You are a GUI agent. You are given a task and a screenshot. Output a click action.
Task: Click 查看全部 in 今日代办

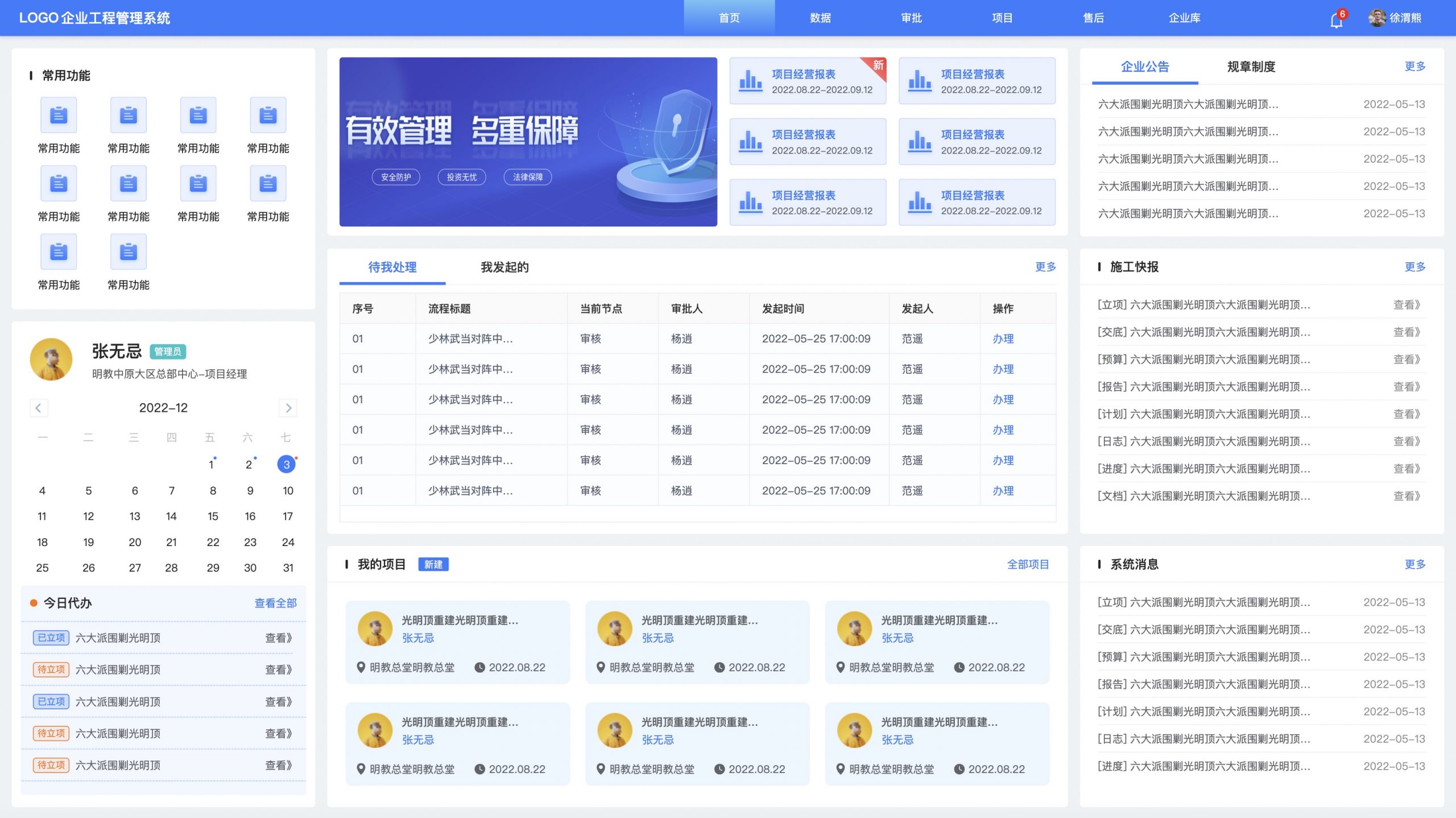pos(275,603)
